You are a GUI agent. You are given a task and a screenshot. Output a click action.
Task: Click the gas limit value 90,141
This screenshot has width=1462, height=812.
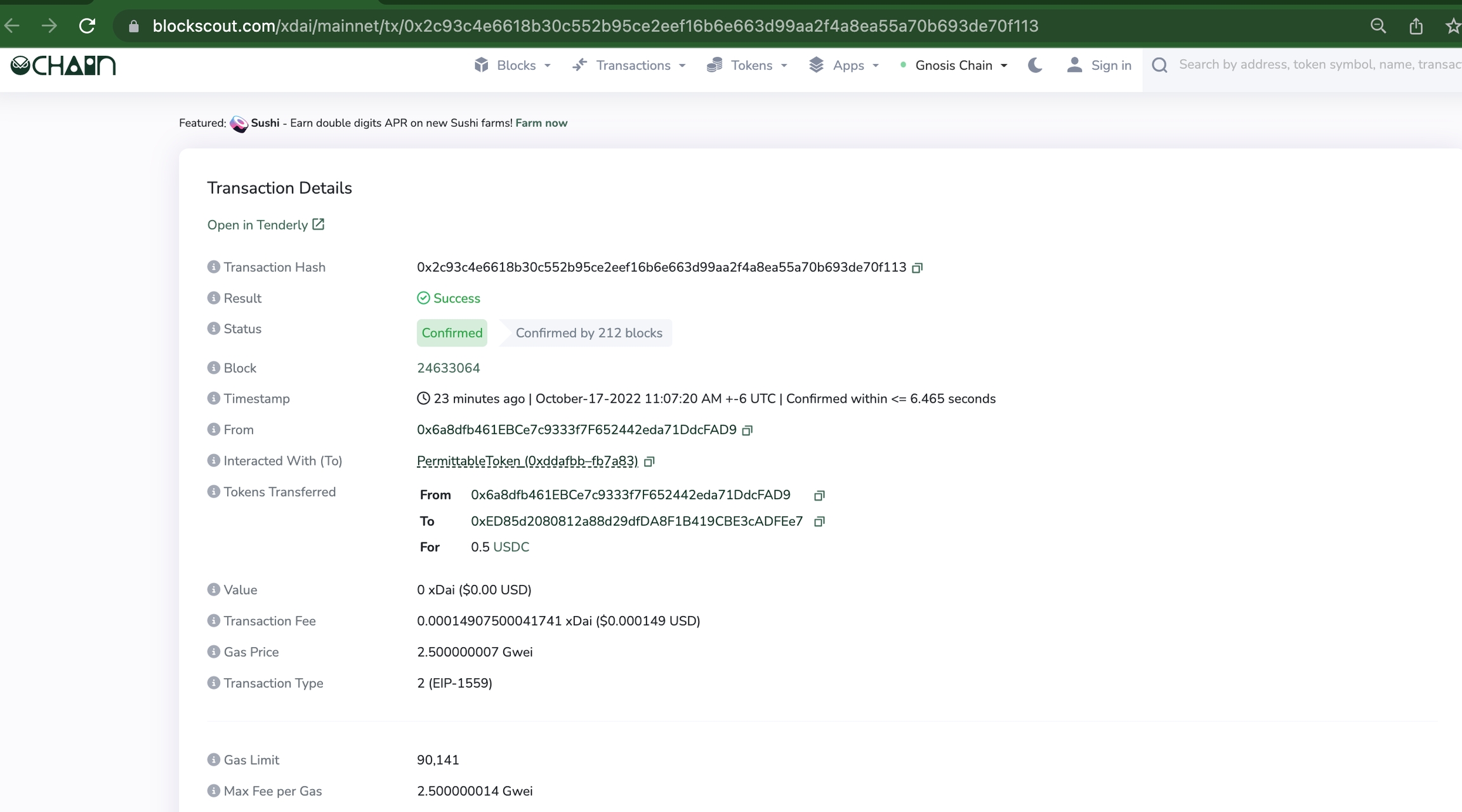[438, 760]
